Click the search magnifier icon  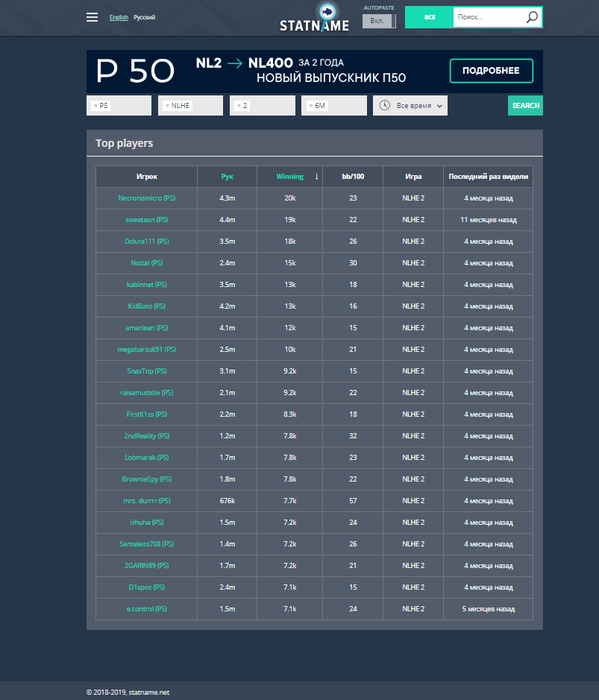(x=532, y=17)
